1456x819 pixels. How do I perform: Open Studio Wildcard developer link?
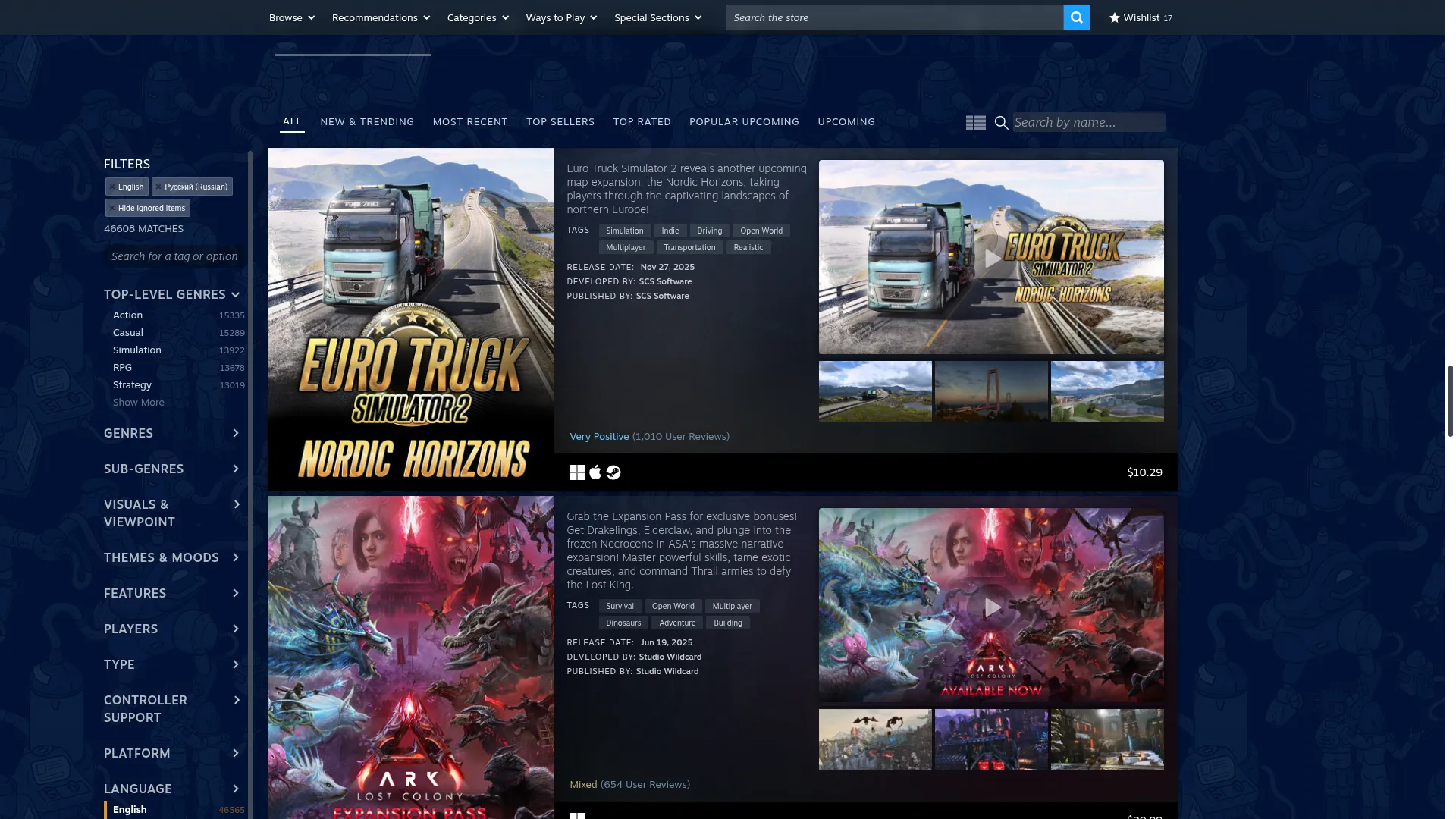click(670, 657)
